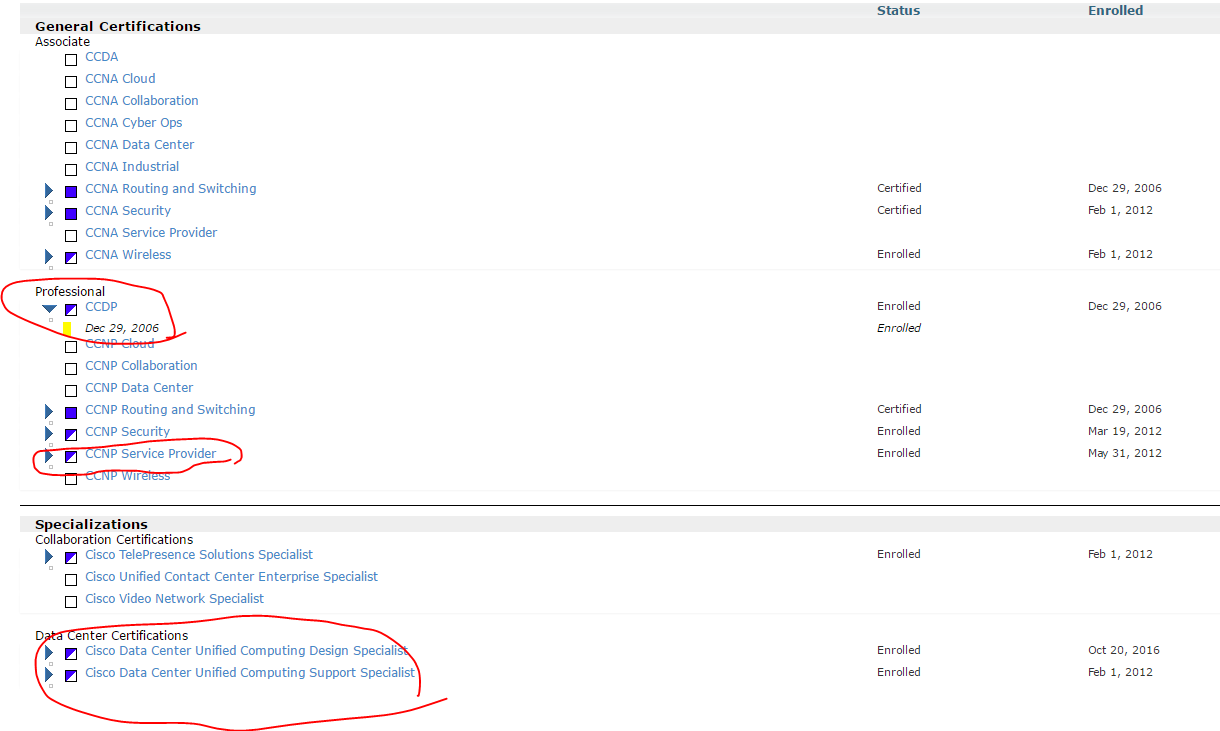Tick the CCNA Industrial checkbox
Screen dimensions: 1220x731
(71, 170)
